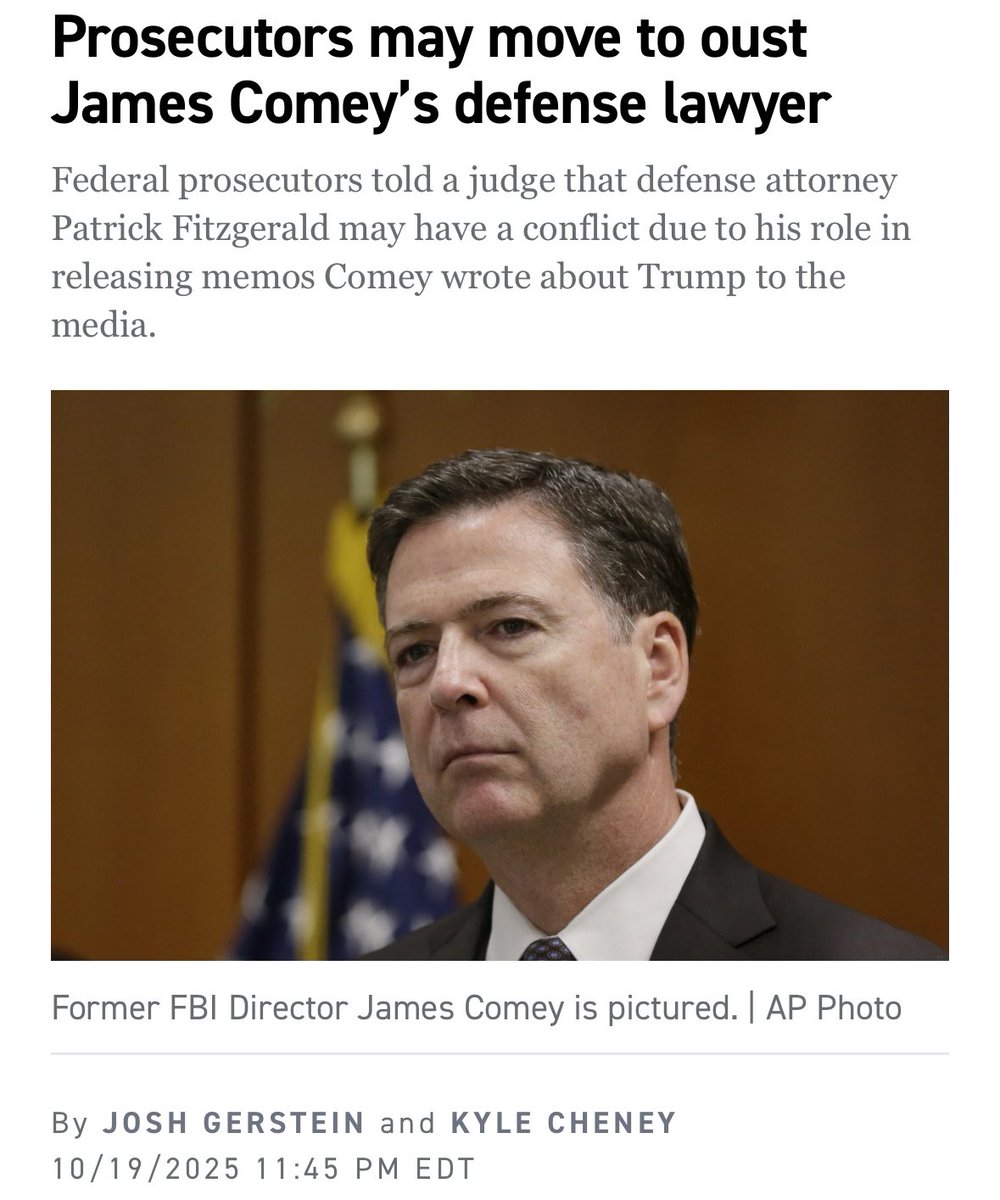Click the word and between author names
This screenshot has width=1000, height=1200.
tap(408, 1123)
